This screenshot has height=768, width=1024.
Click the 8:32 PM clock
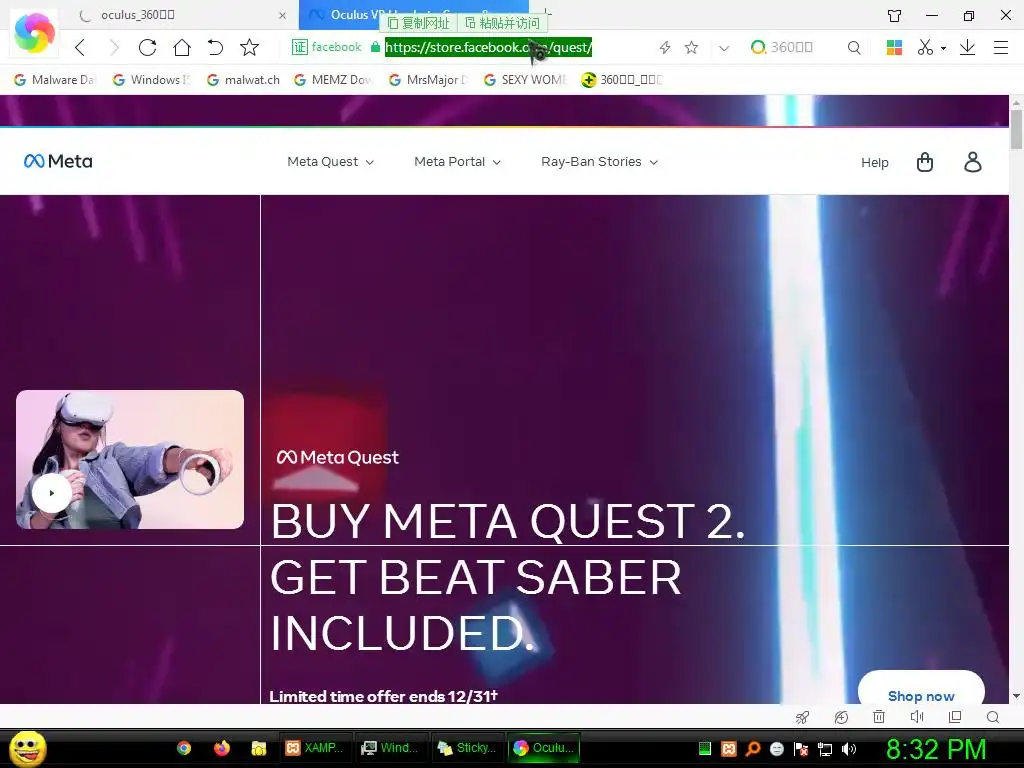click(936, 749)
